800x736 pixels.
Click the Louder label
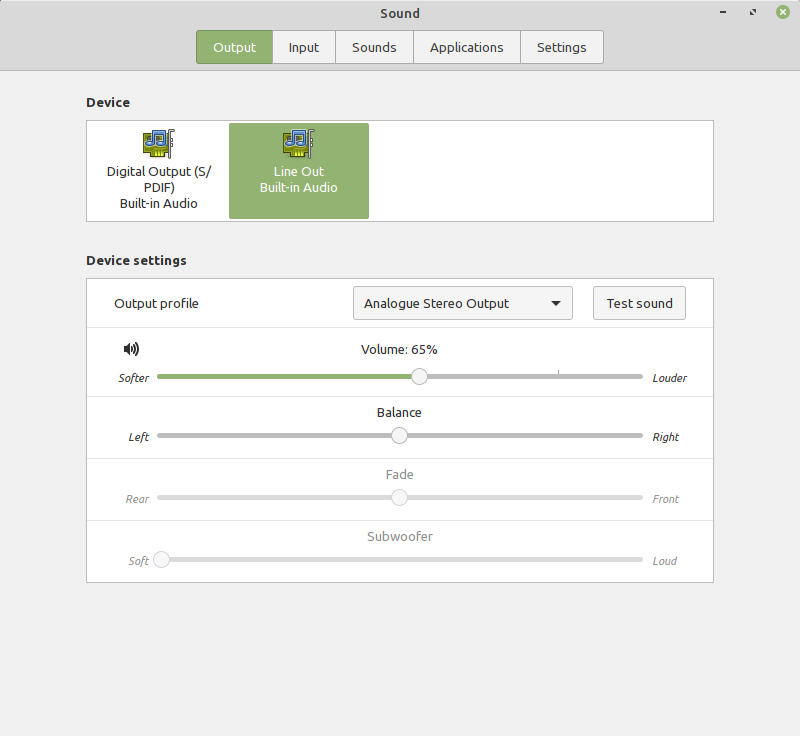(x=669, y=378)
